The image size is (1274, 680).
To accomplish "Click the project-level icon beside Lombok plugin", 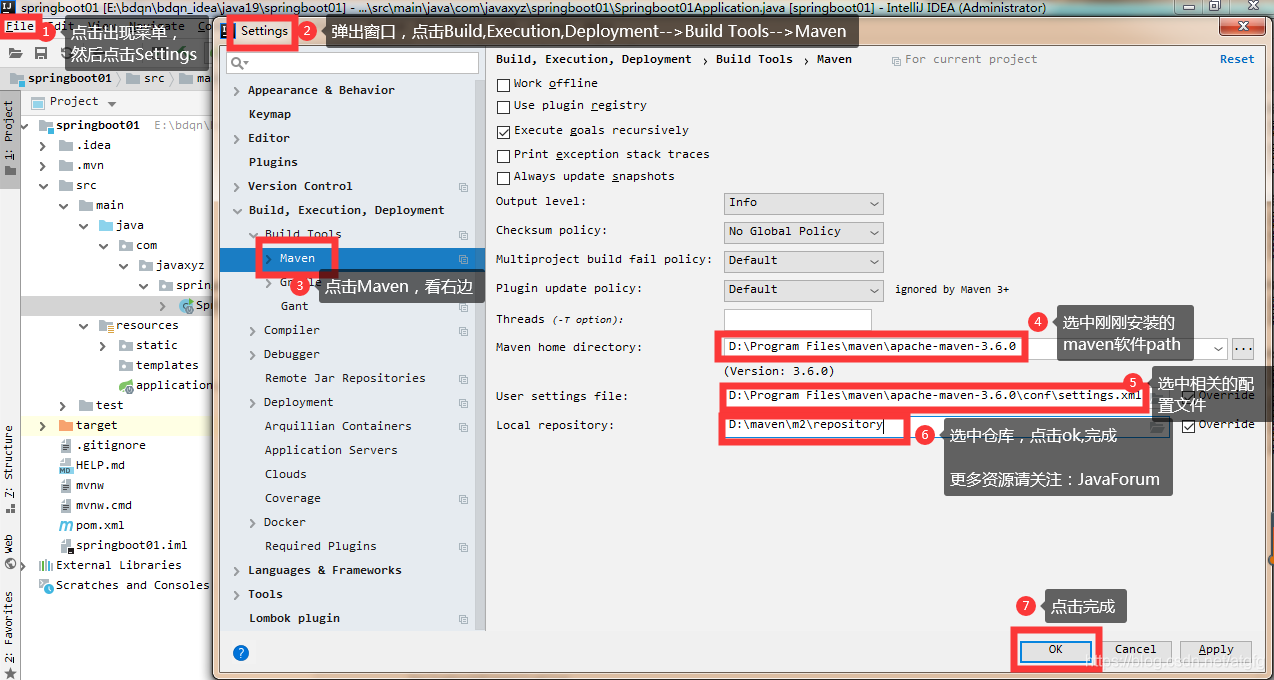I will [463, 619].
